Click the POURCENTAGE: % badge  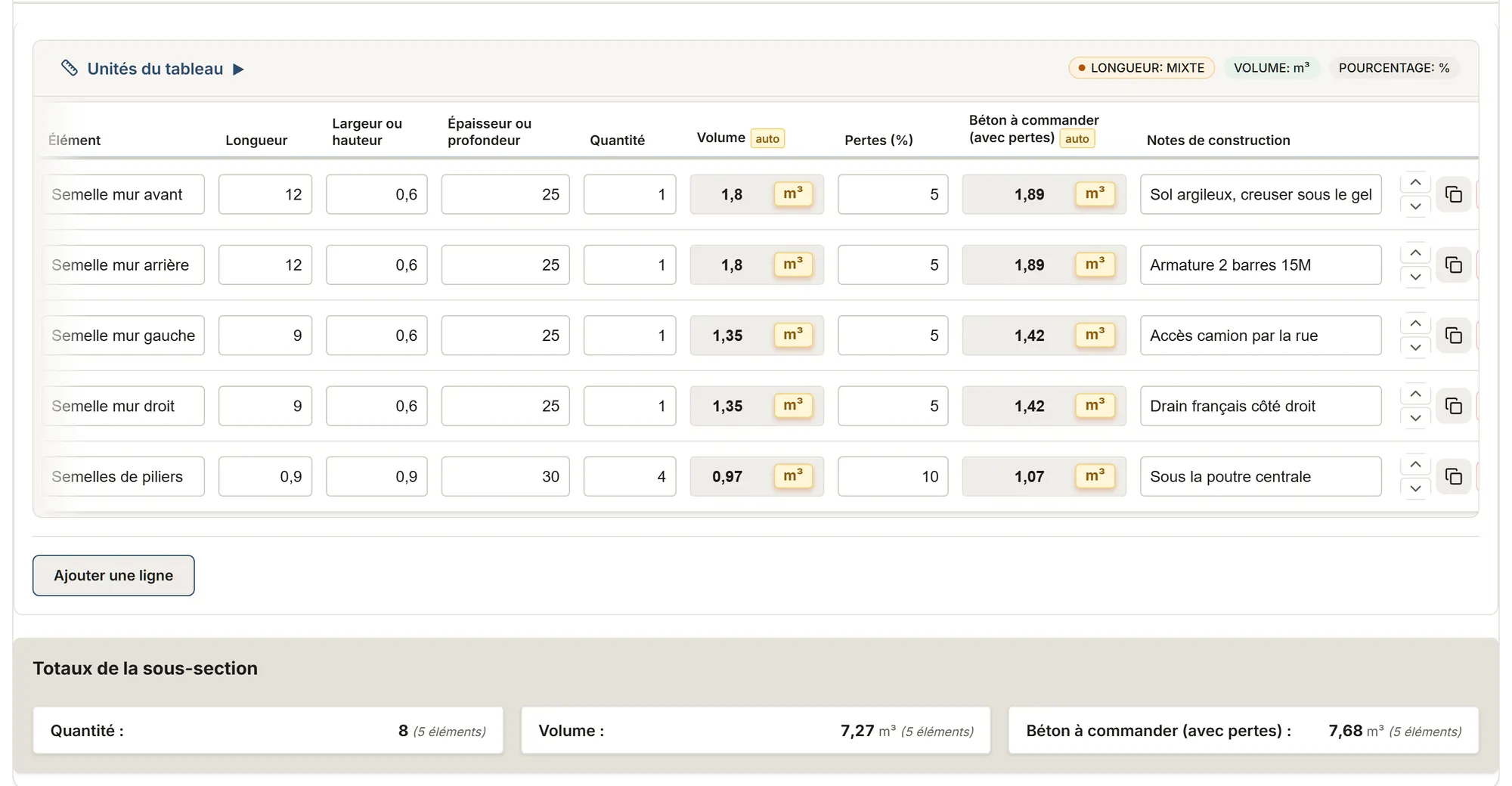click(x=1394, y=68)
